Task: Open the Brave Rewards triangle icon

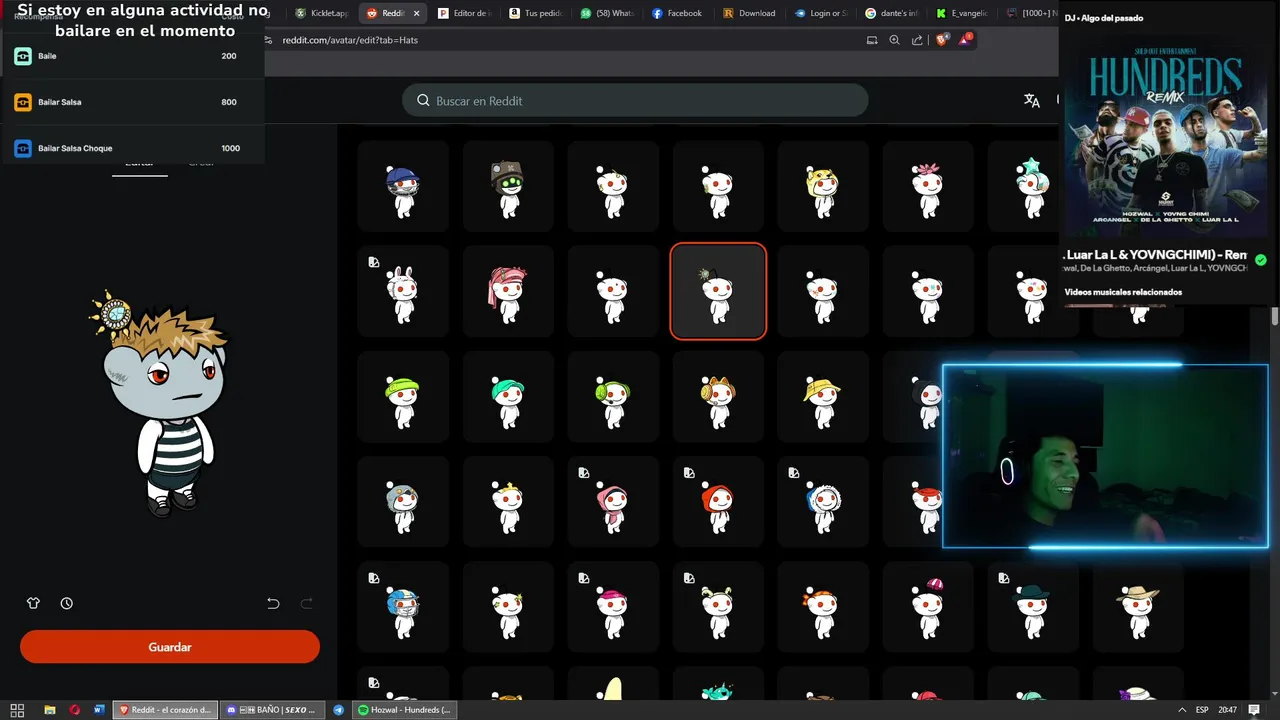Action: click(x=965, y=40)
